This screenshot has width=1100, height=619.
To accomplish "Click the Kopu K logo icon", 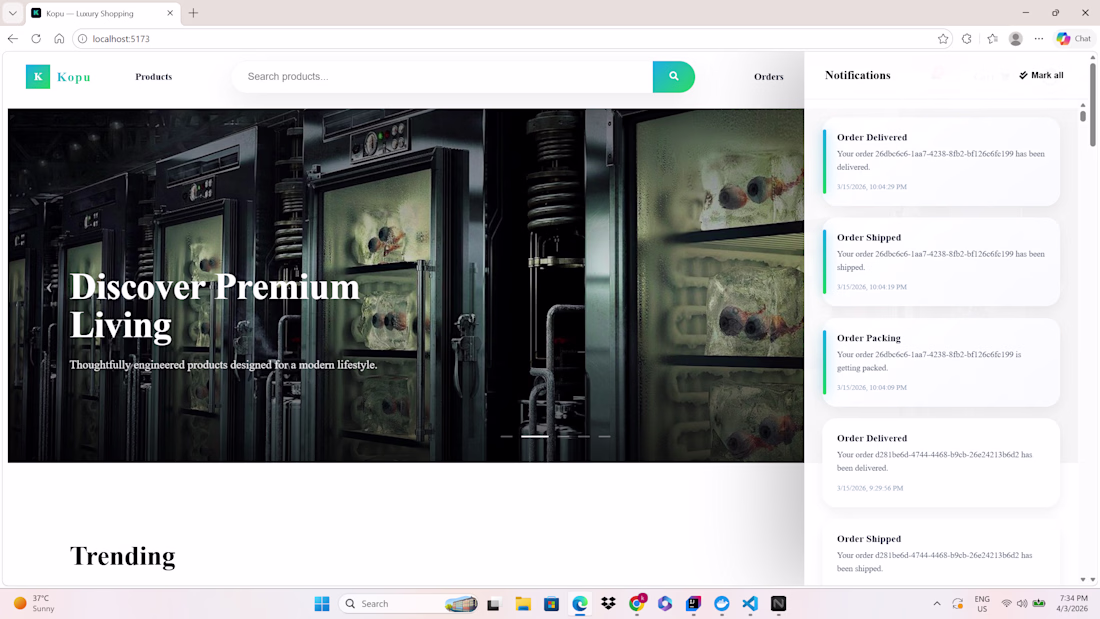I will click(38, 76).
